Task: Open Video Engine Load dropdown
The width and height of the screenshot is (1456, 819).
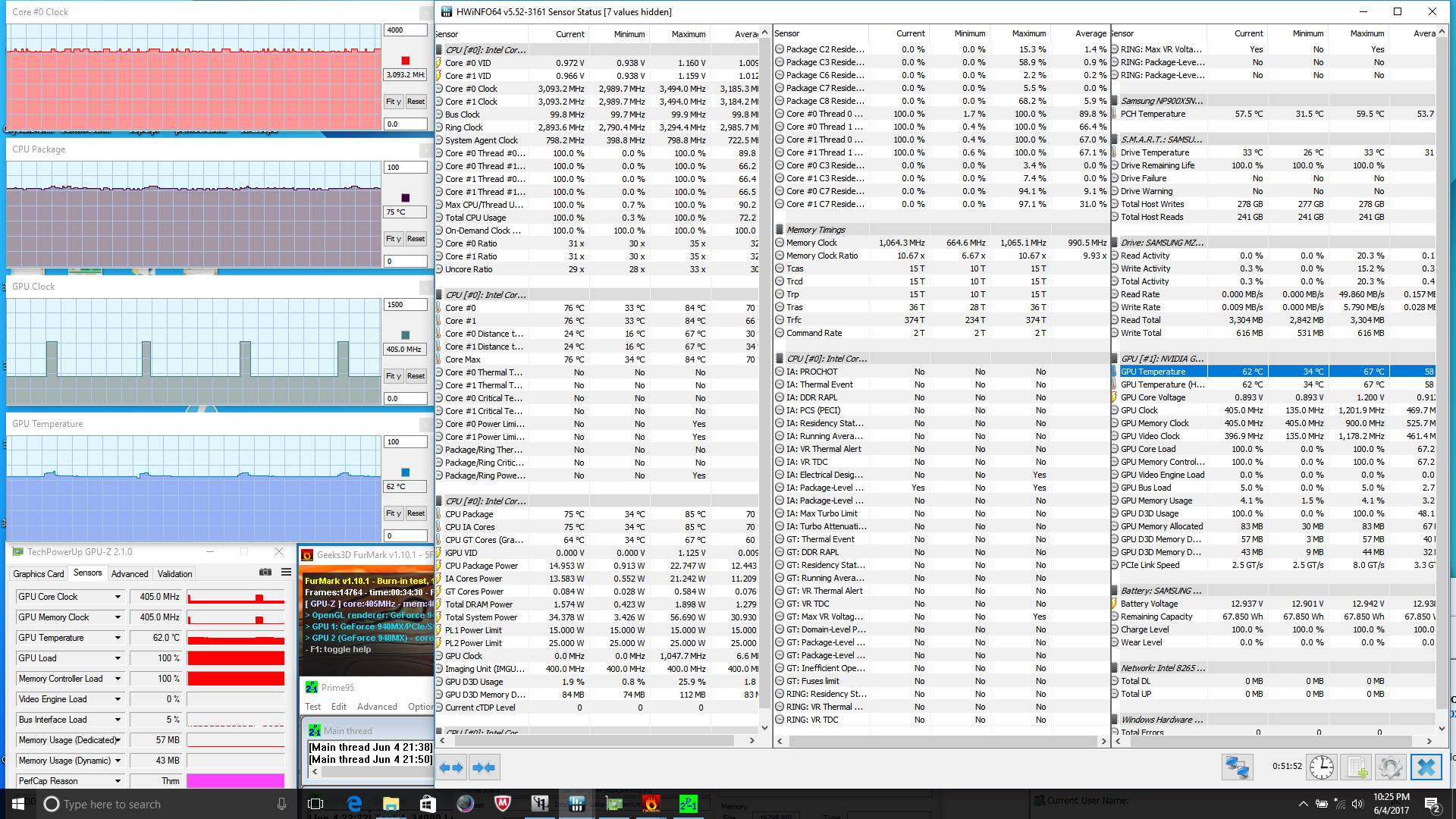Action: (118, 699)
